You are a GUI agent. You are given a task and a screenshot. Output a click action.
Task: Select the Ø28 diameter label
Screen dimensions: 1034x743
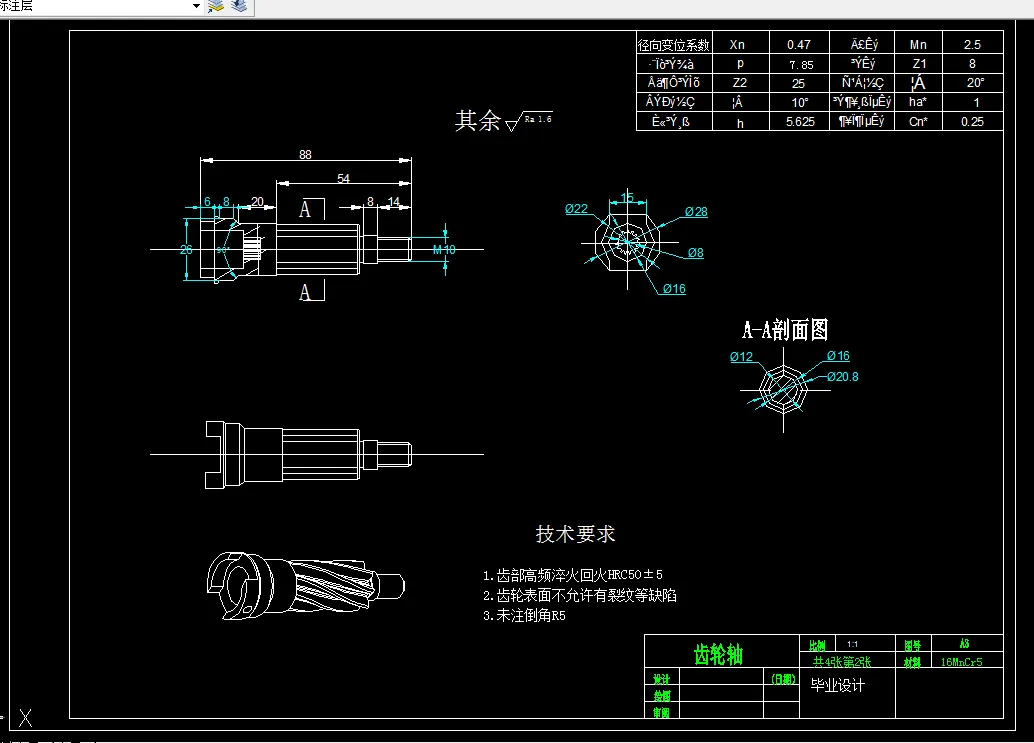click(696, 212)
